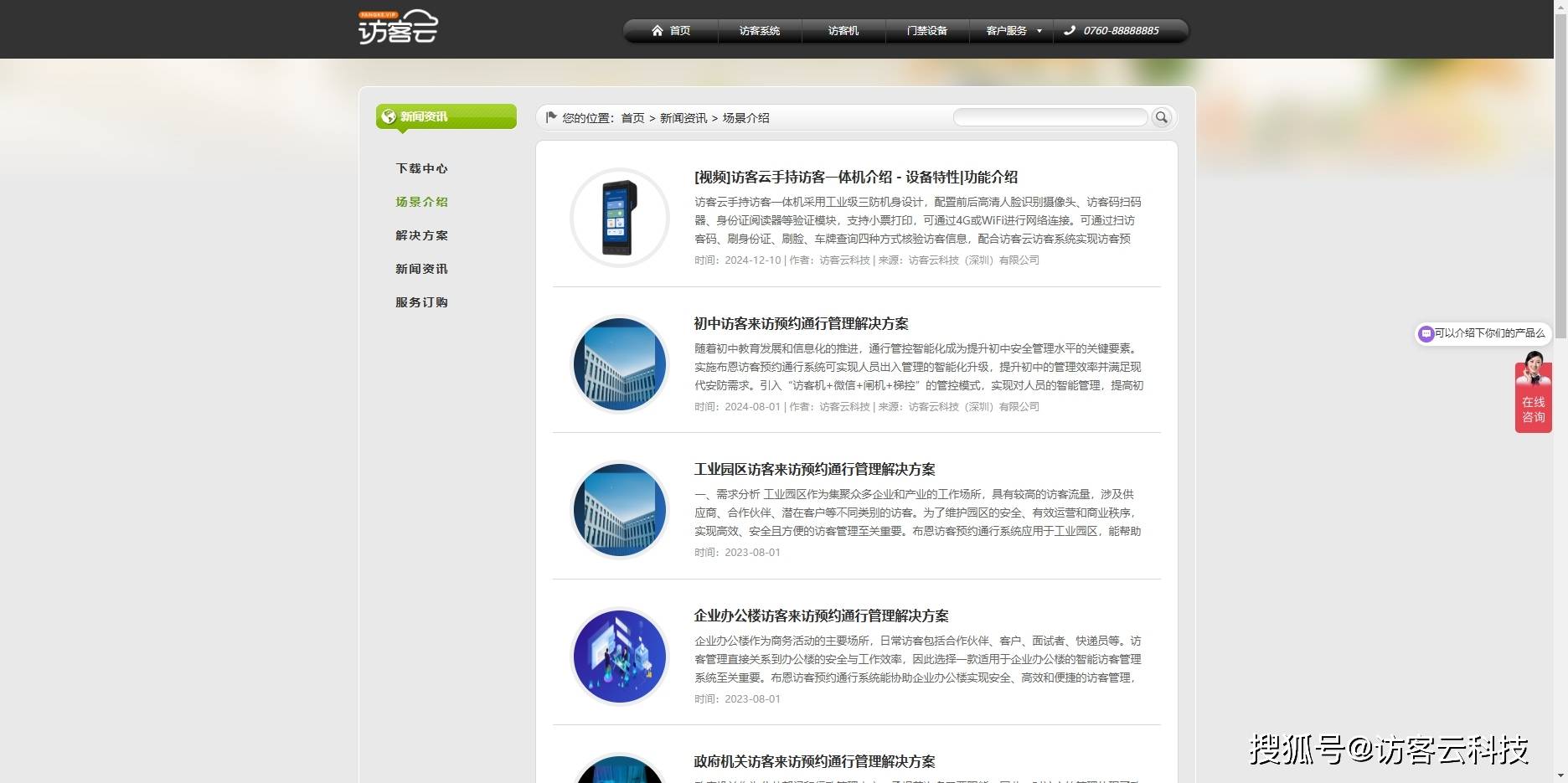
Task: Click the handheld visitor device thumbnail
Action: point(620,218)
